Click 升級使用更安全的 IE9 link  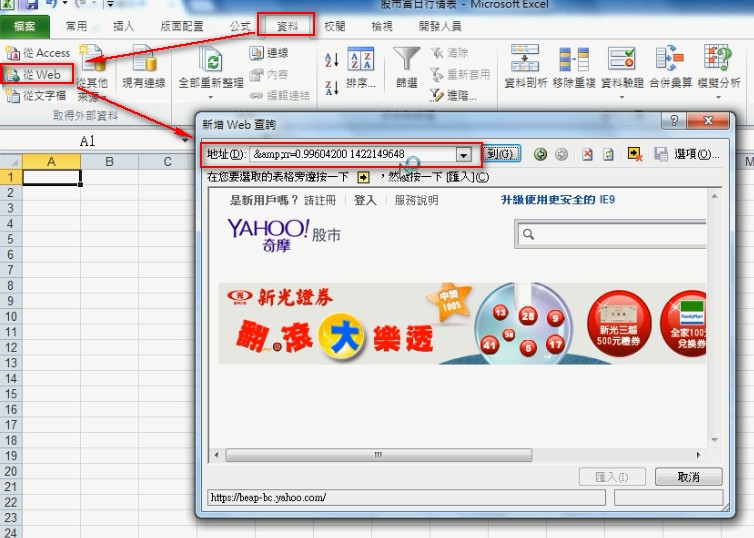coord(558,200)
